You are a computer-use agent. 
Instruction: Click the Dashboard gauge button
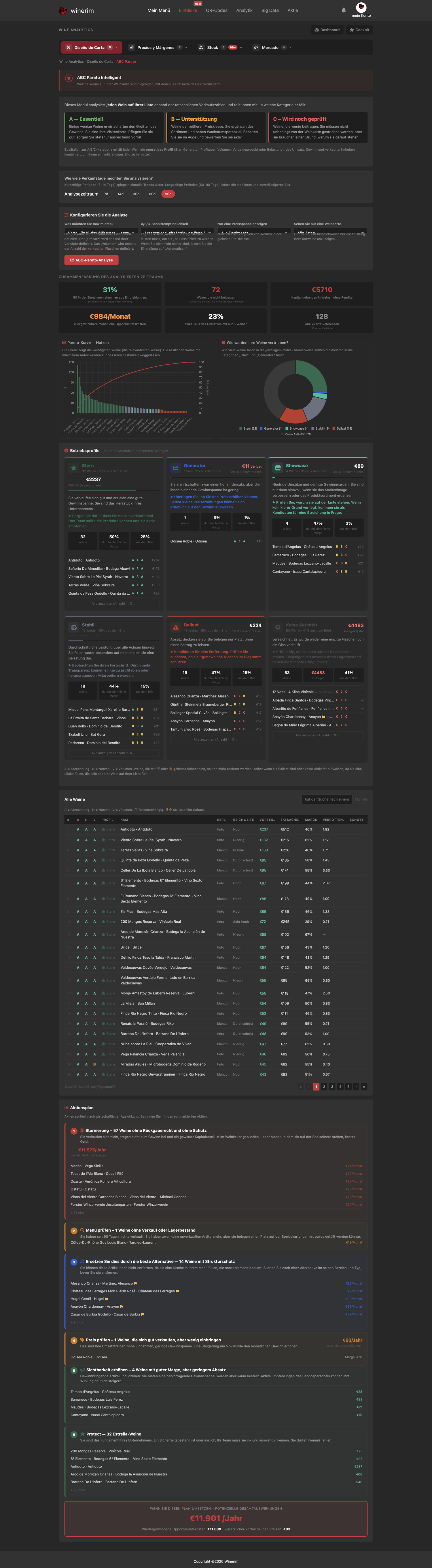(x=327, y=30)
